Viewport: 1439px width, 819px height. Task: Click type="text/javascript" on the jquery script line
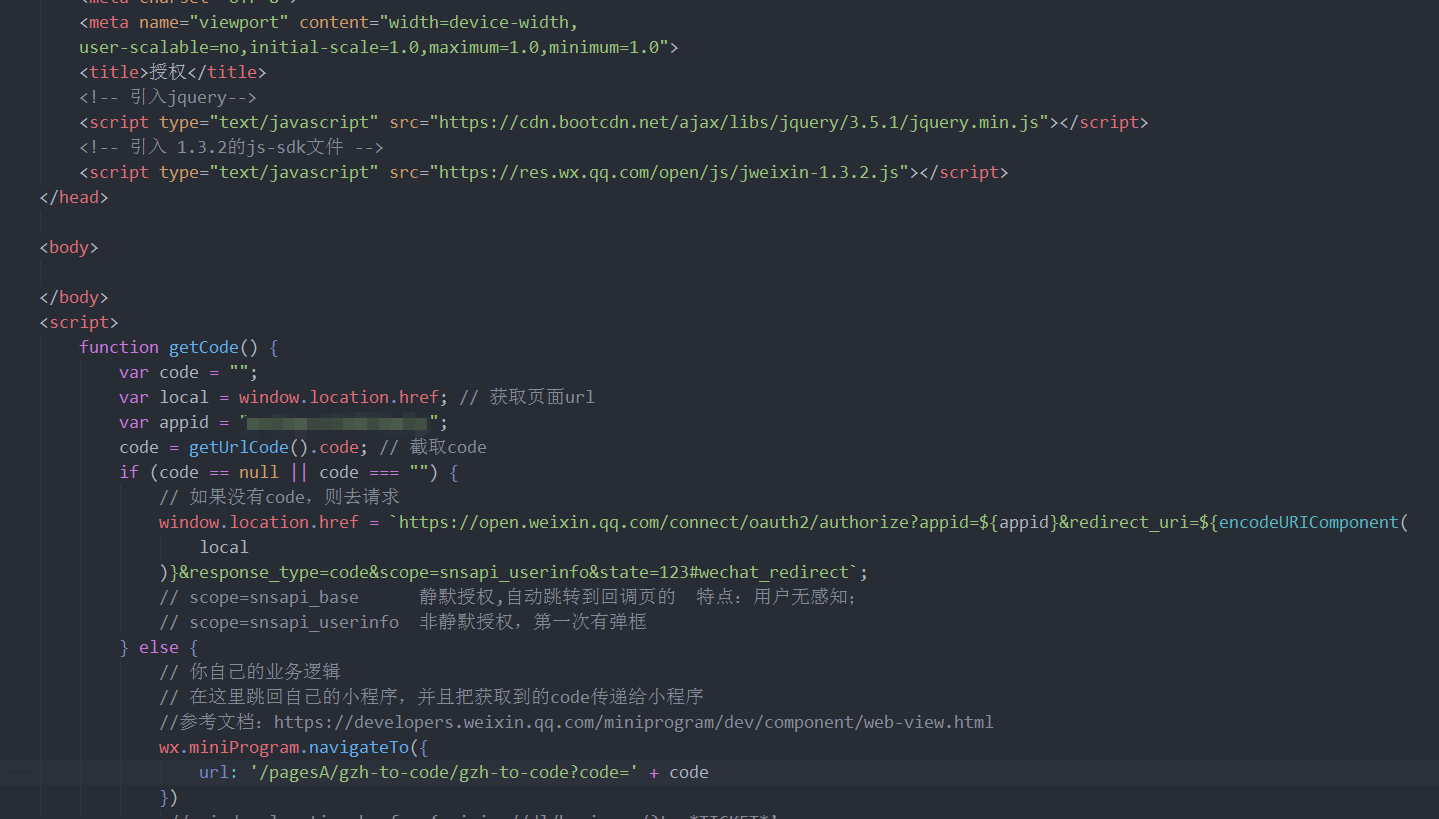pyautogui.click(x=269, y=122)
